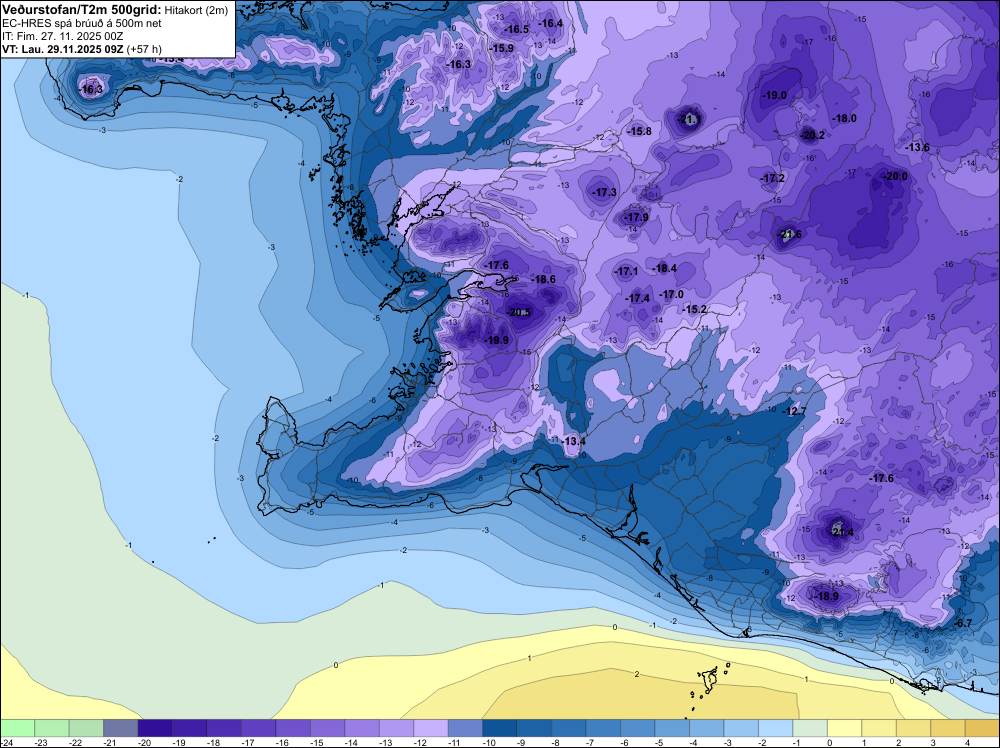Click the -20.2 temperature label
Viewport: 1000px width, 748px height.
tap(813, 135)
